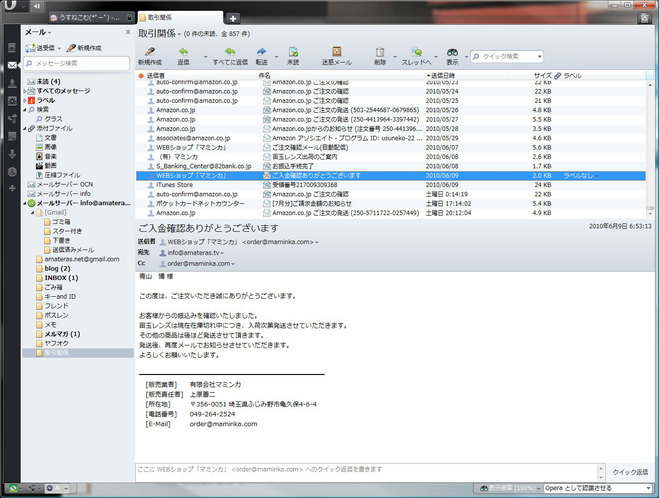Open the 'Opera として認識させる' dropdown
This screenshot has height=498, width=659.
597,488
